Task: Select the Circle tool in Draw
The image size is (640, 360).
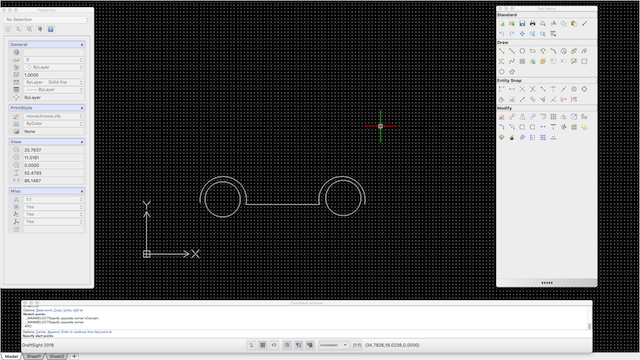Action: [522, 51]
